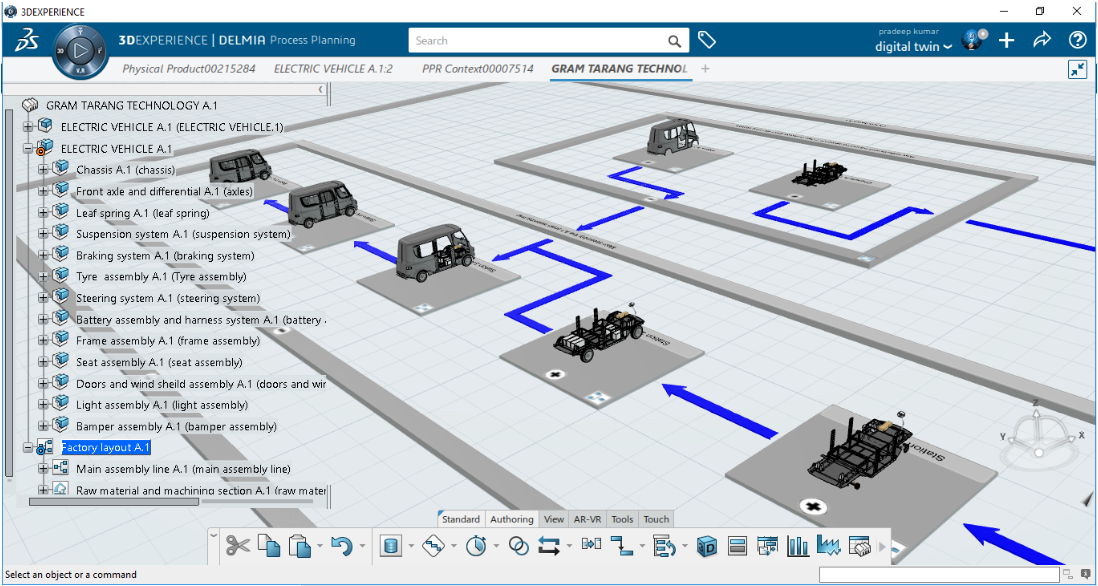
Task: Collapse the Factory layout A.1 node
Action: [x=28, y=447]
